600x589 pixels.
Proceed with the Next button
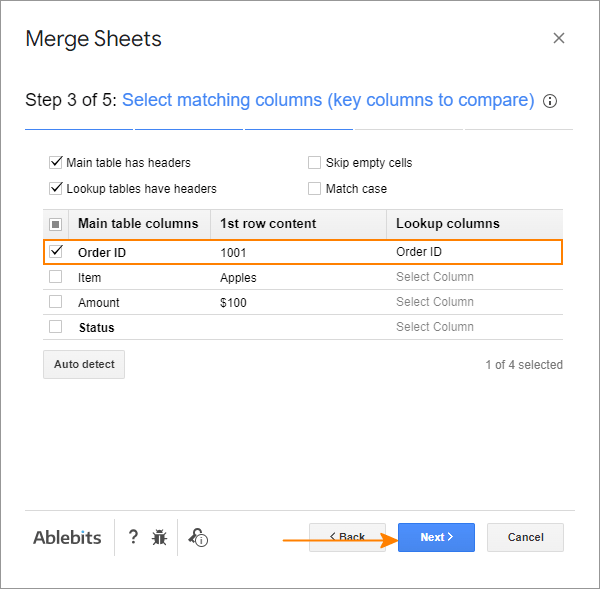point(436,537)
